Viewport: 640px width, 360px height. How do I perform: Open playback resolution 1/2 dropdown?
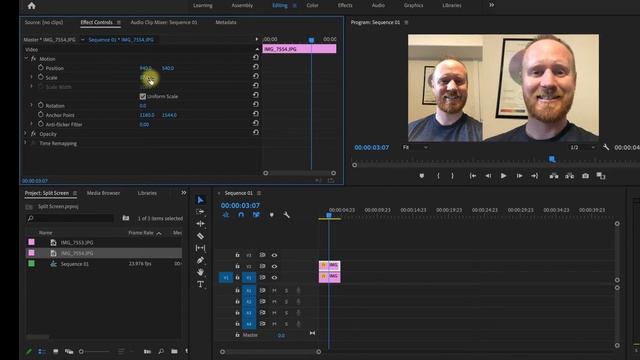pos(582,147)
